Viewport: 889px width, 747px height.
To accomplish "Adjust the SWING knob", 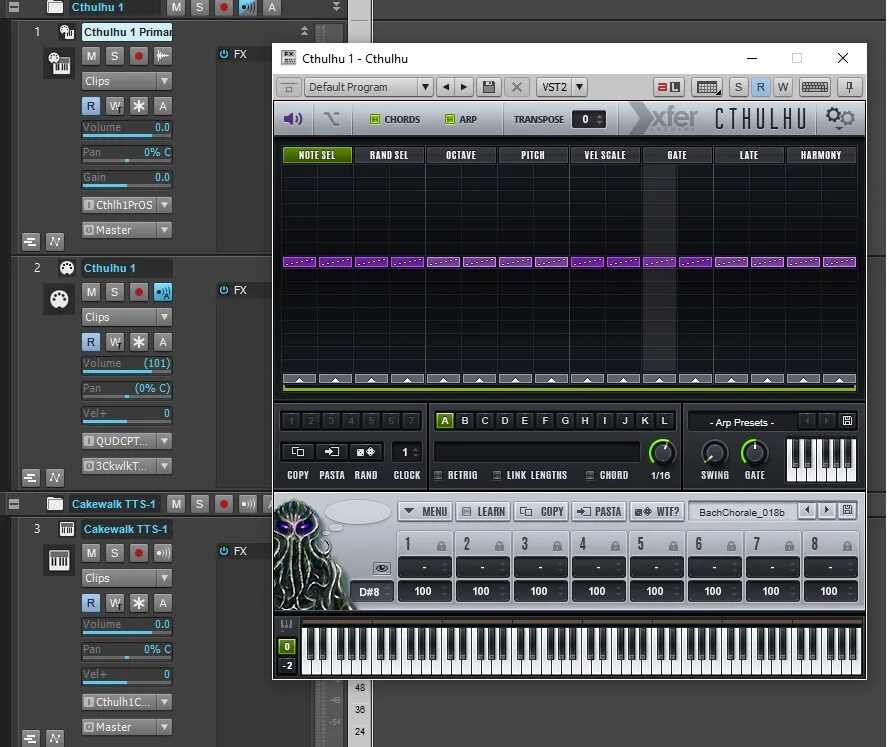I will coord(714,453).
